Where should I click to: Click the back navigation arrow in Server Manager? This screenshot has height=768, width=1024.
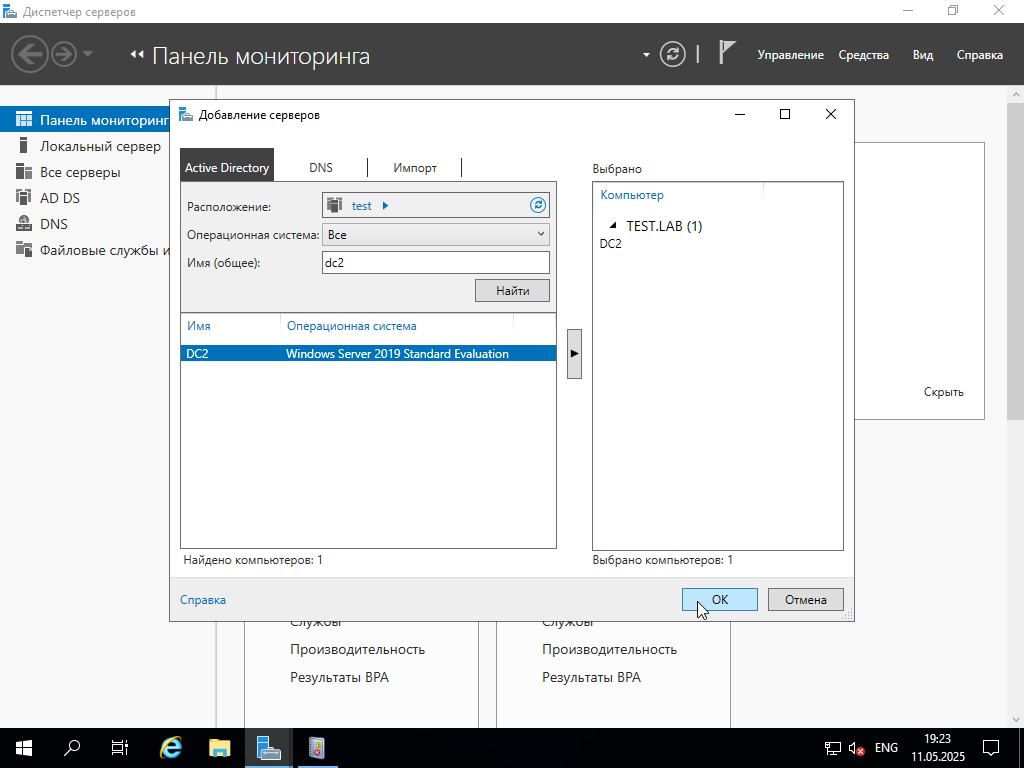(29, 54)
